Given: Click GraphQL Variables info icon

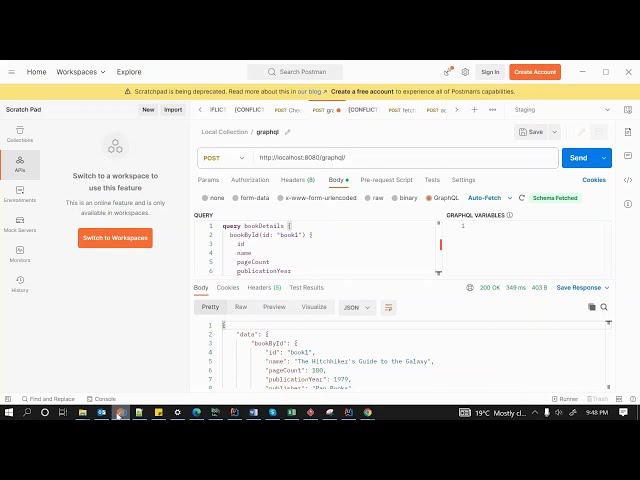Looking at the screenshot, I should [510, 215].
